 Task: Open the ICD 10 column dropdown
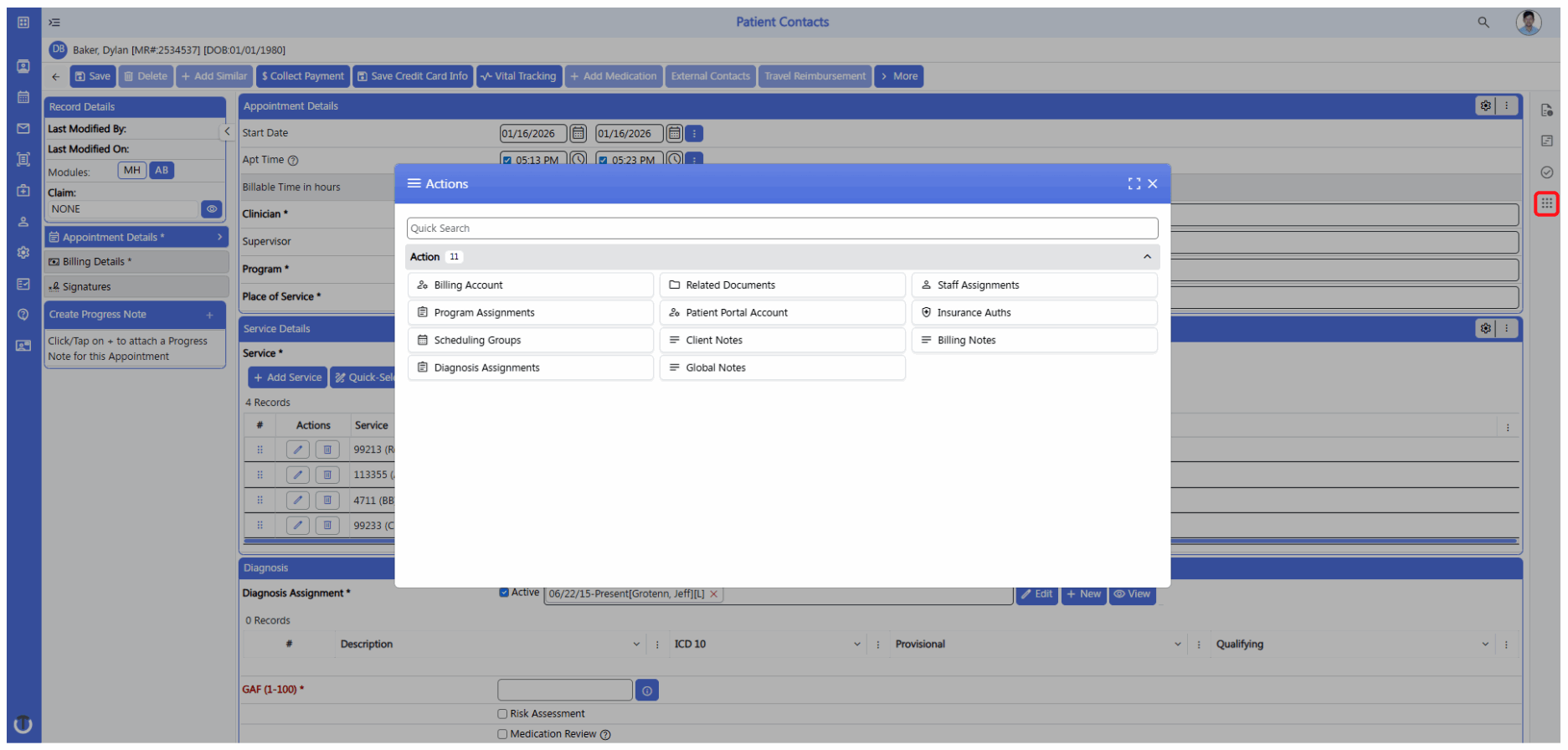(857, 645)
